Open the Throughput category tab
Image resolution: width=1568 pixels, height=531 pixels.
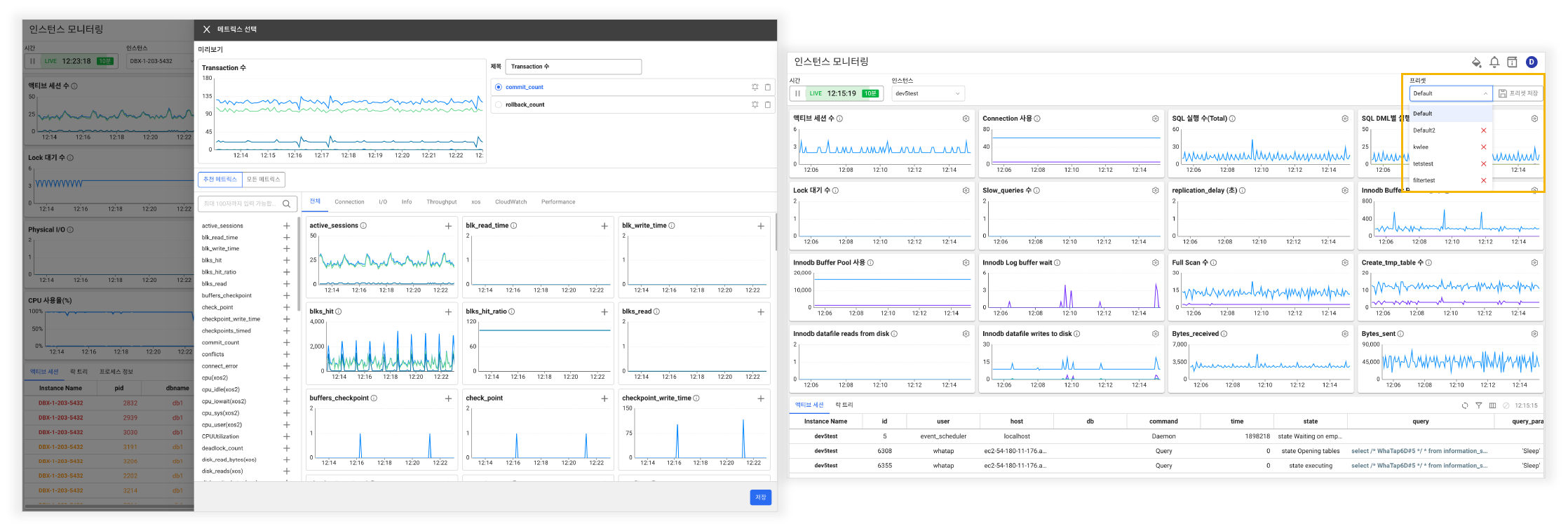(442, 202)
